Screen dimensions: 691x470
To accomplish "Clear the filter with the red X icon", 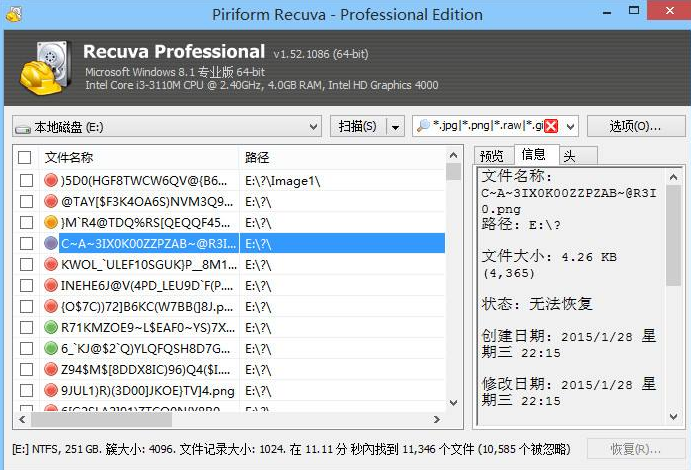I will click(551, 126).
